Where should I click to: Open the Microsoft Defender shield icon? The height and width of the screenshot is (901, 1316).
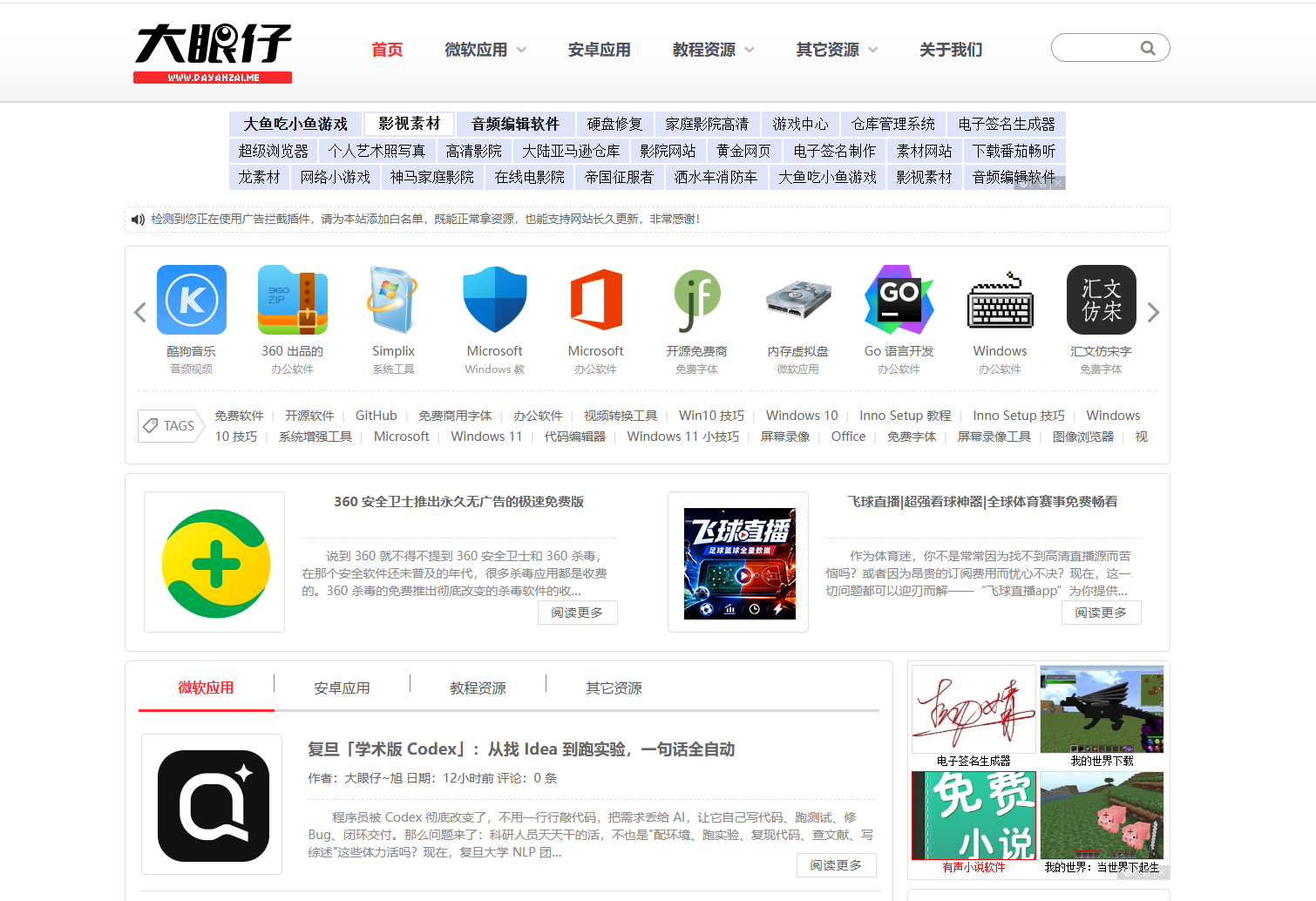pyautogui.click(x=495, y=300)
